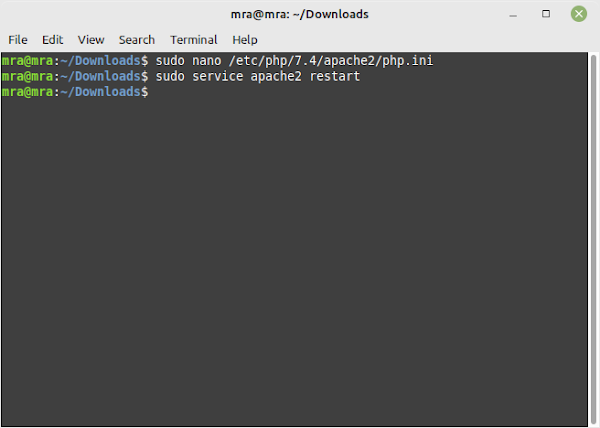Image resolution: width=600 pixels, height=428 pixels.
Task: Maximize the terminal window
Action: coord(546,14)
